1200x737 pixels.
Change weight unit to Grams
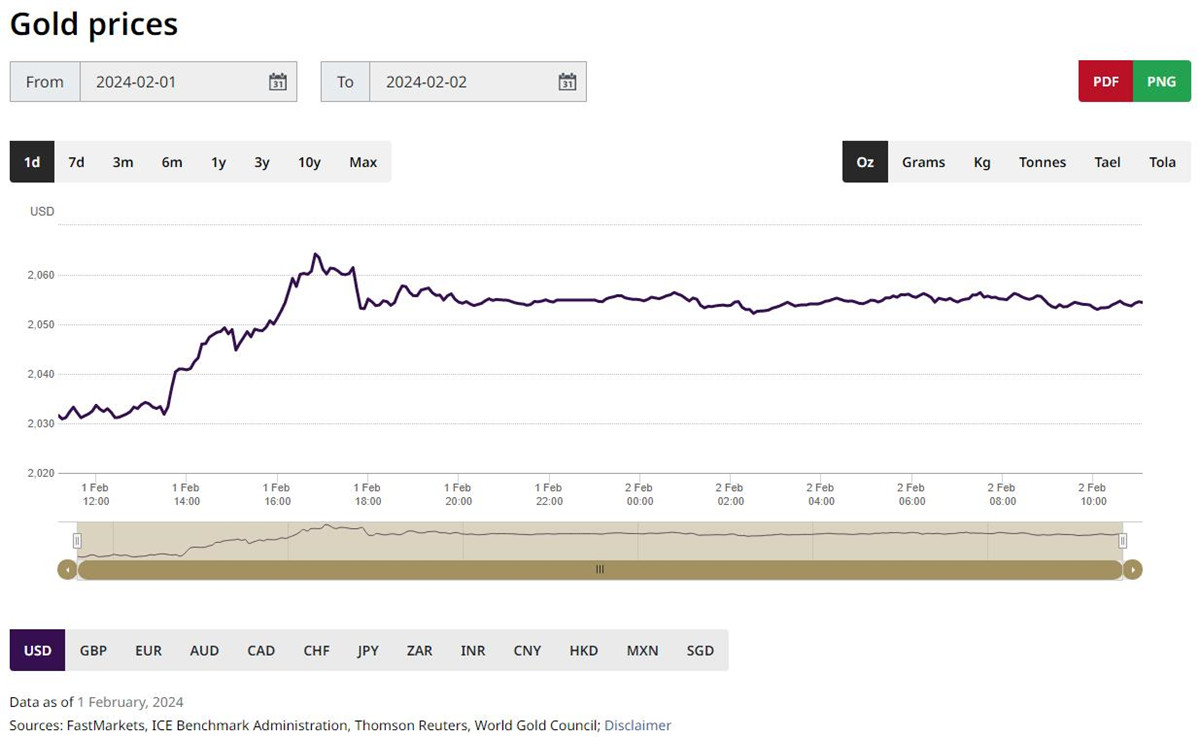tap(923, 162)
